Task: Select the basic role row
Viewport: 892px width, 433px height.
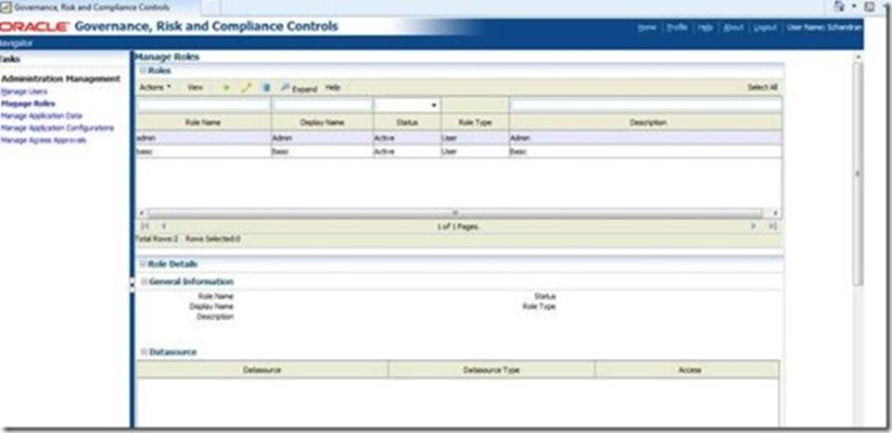Action: (x=459, y=152)
